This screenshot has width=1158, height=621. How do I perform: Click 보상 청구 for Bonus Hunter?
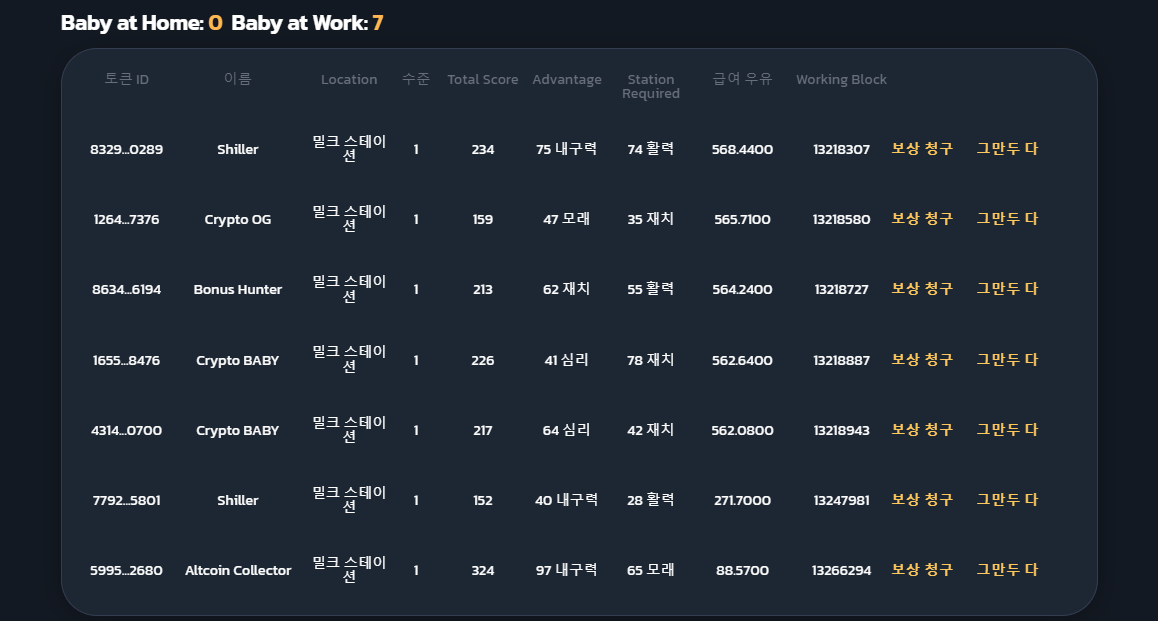[x=922, y=289]
